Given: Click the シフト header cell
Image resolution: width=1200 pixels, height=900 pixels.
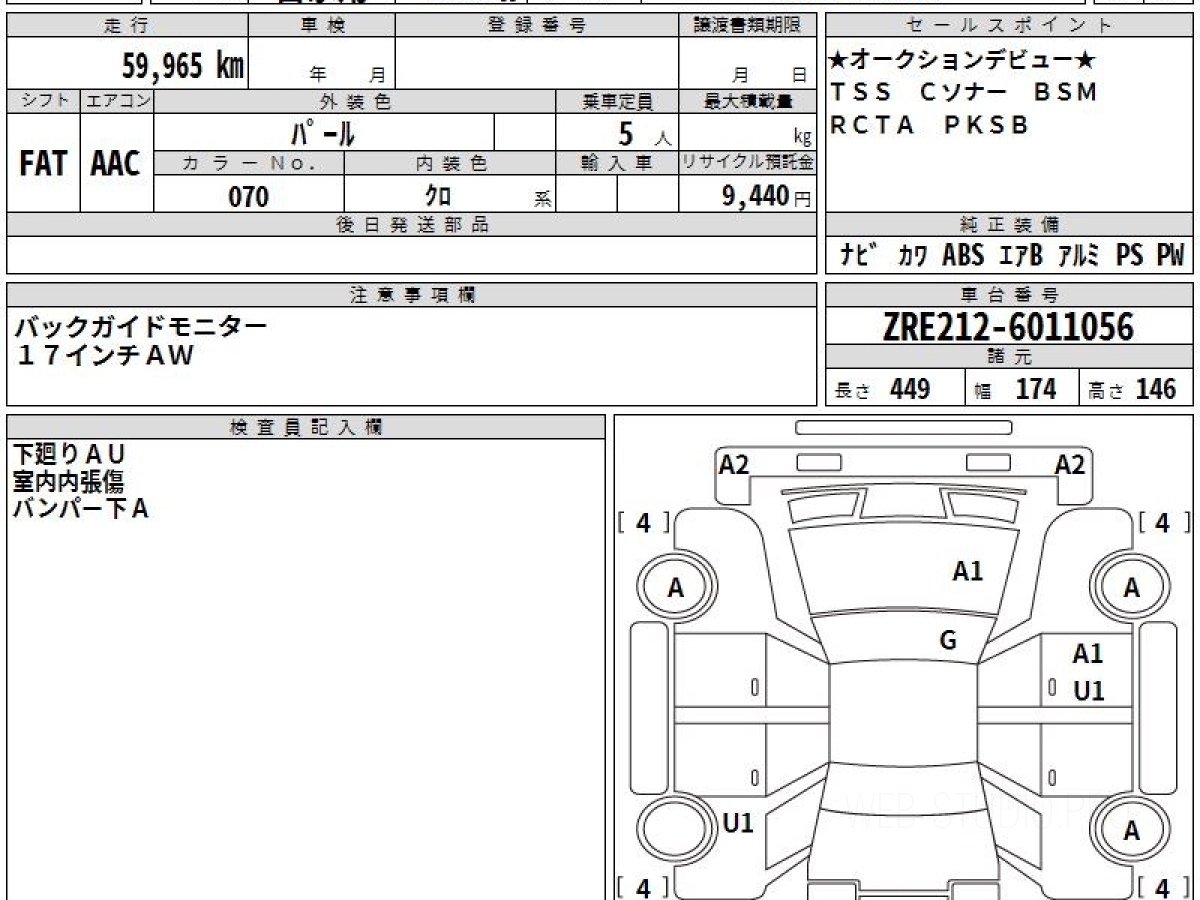Looking at the screenshot, I should tap(44, 101).
